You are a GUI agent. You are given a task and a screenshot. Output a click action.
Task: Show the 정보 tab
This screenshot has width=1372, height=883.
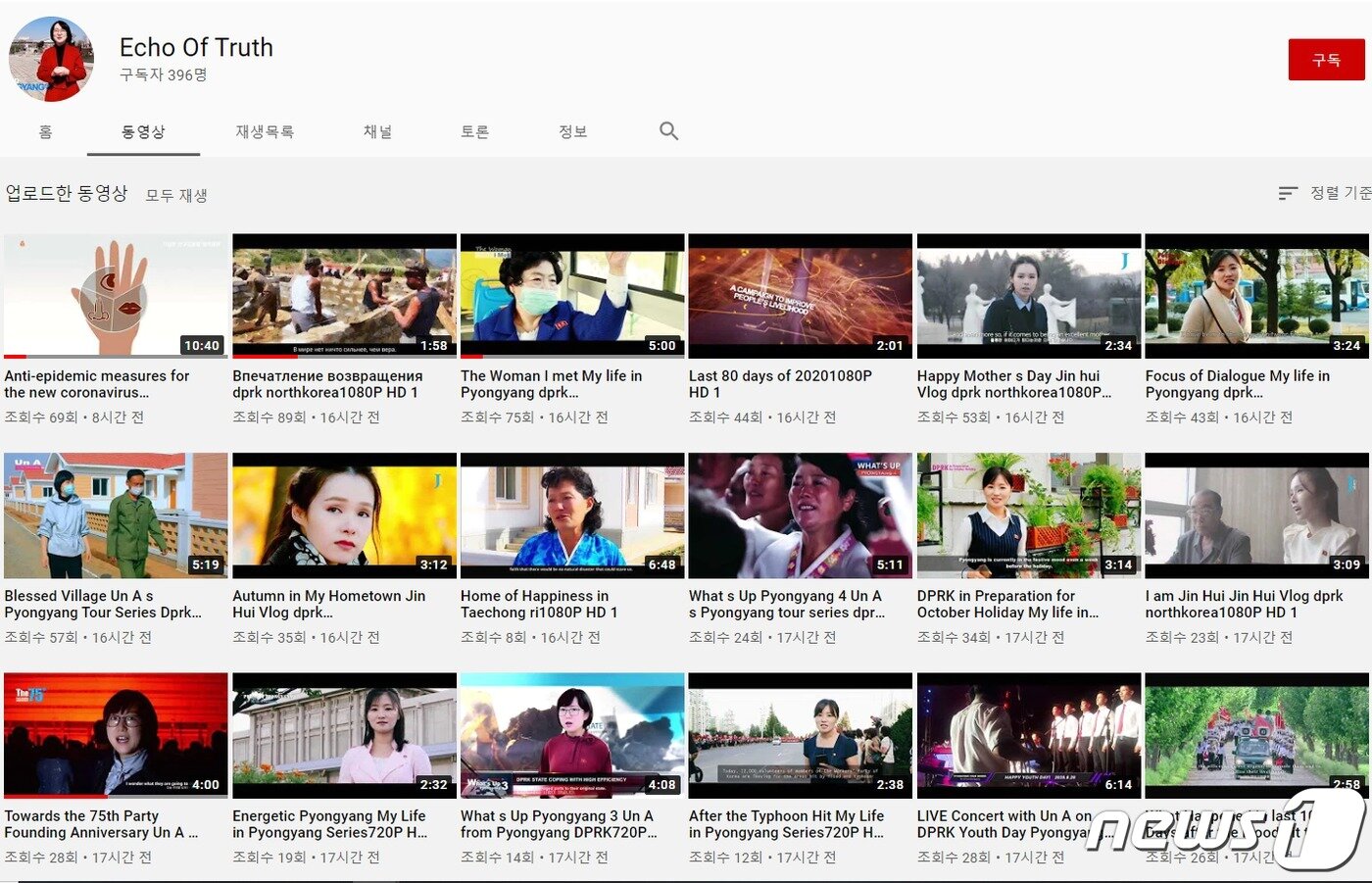tap(572, 131)
